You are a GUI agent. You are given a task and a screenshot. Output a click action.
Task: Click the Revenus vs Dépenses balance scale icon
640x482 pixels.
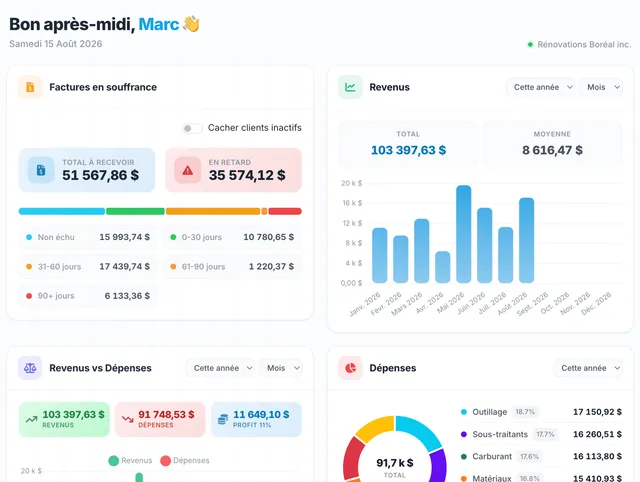tap(30, 368)
